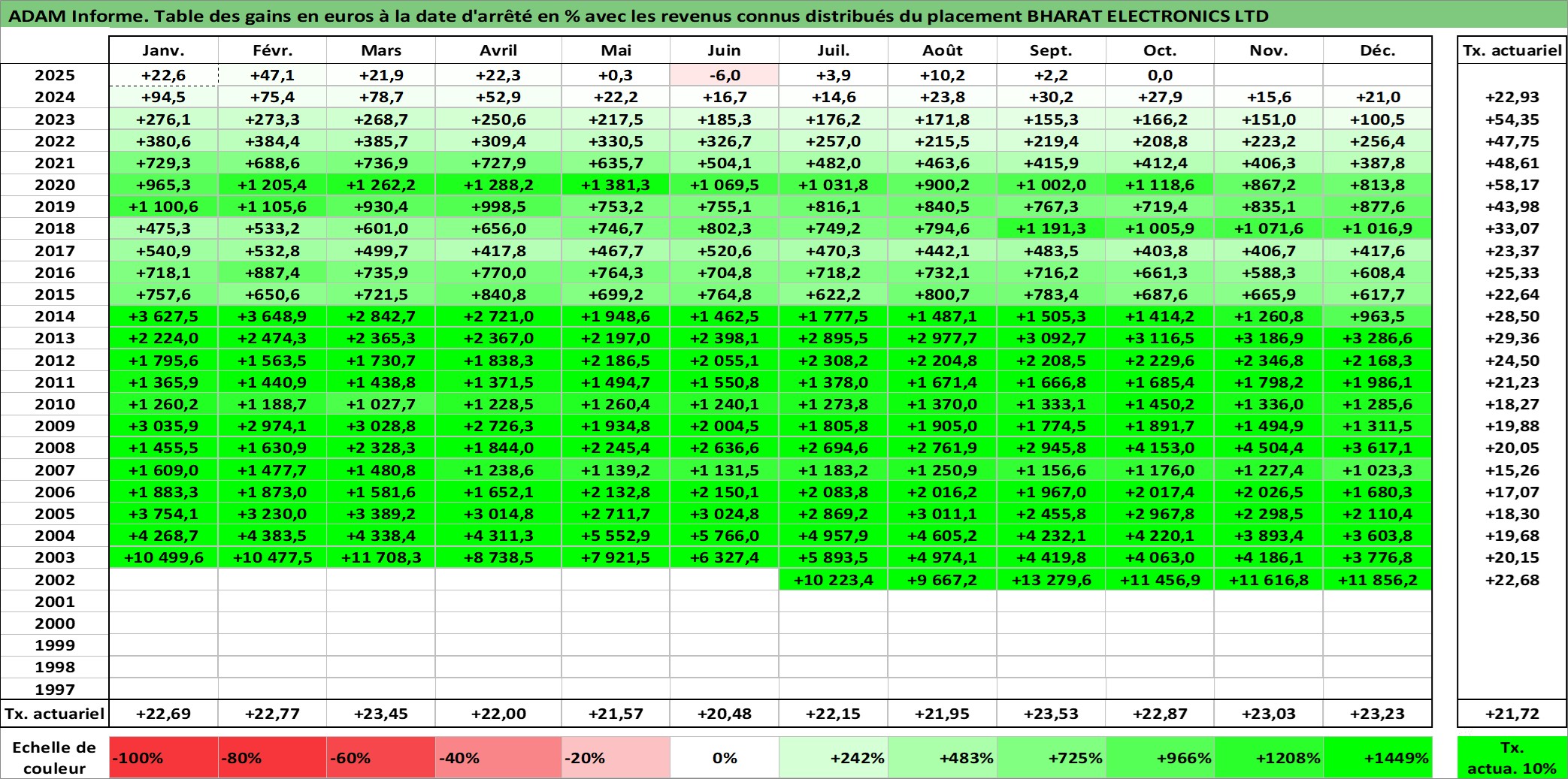Select the +483% green scale swatch

[943, 757]
